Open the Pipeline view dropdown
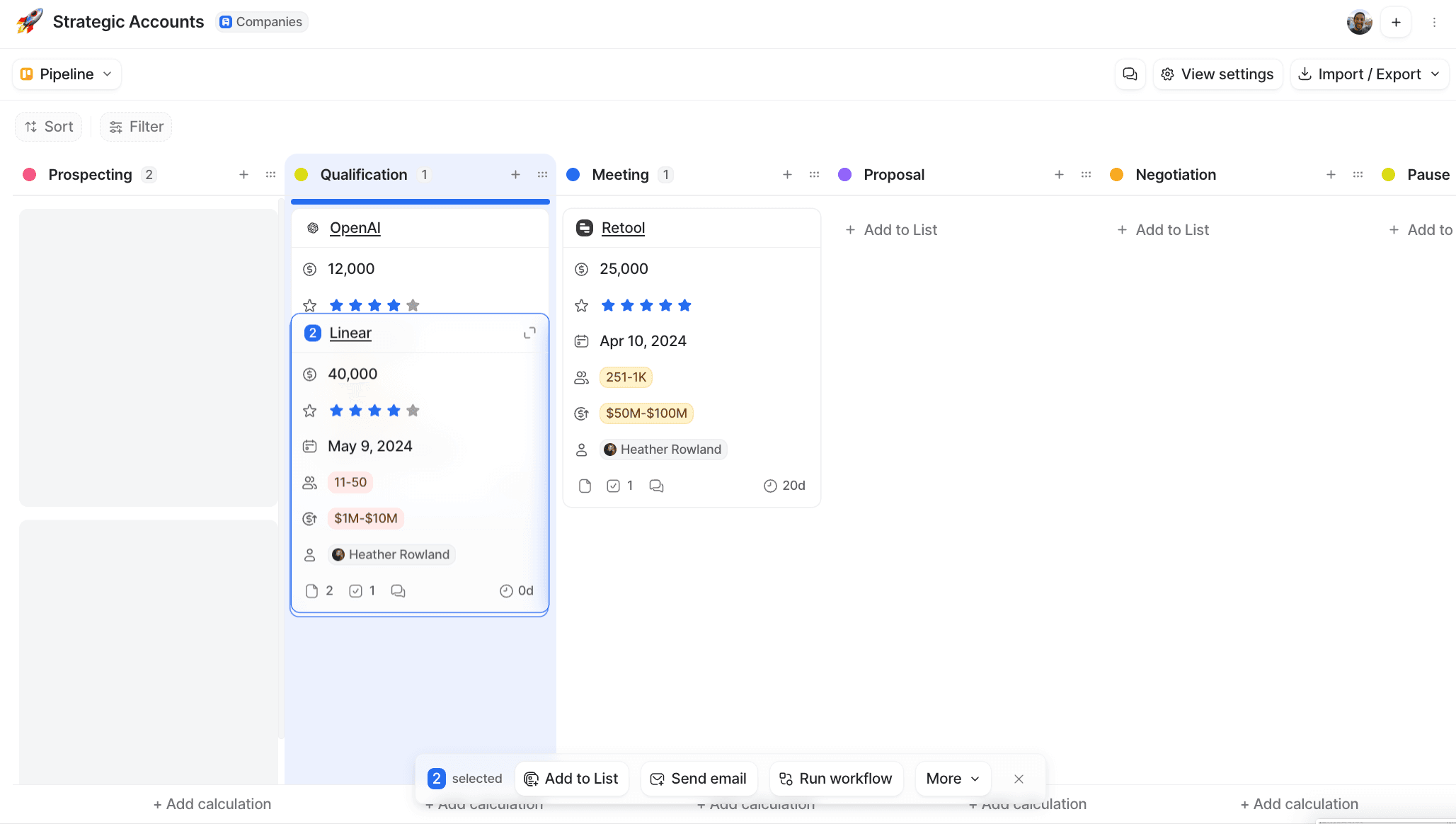The image size is (1456, 824). 67,74
